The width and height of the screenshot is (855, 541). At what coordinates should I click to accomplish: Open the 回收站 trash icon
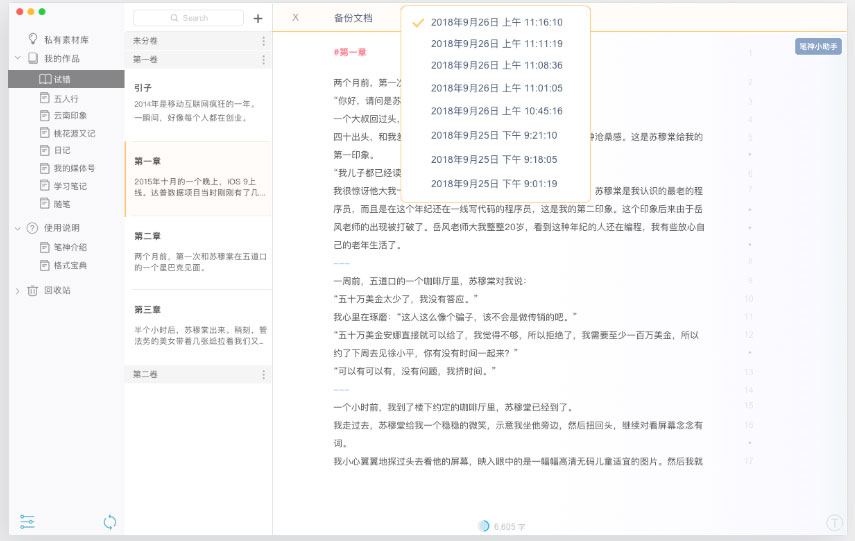click(x=33, y=290)
